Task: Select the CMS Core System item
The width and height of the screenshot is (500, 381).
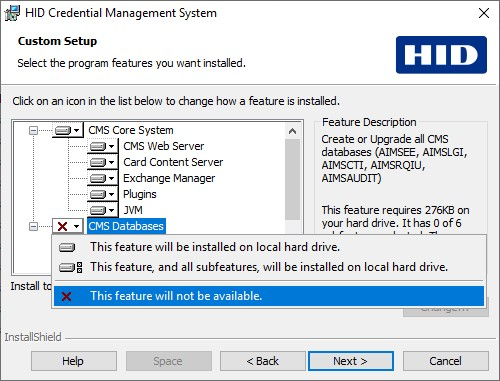Action: [131, 130]
